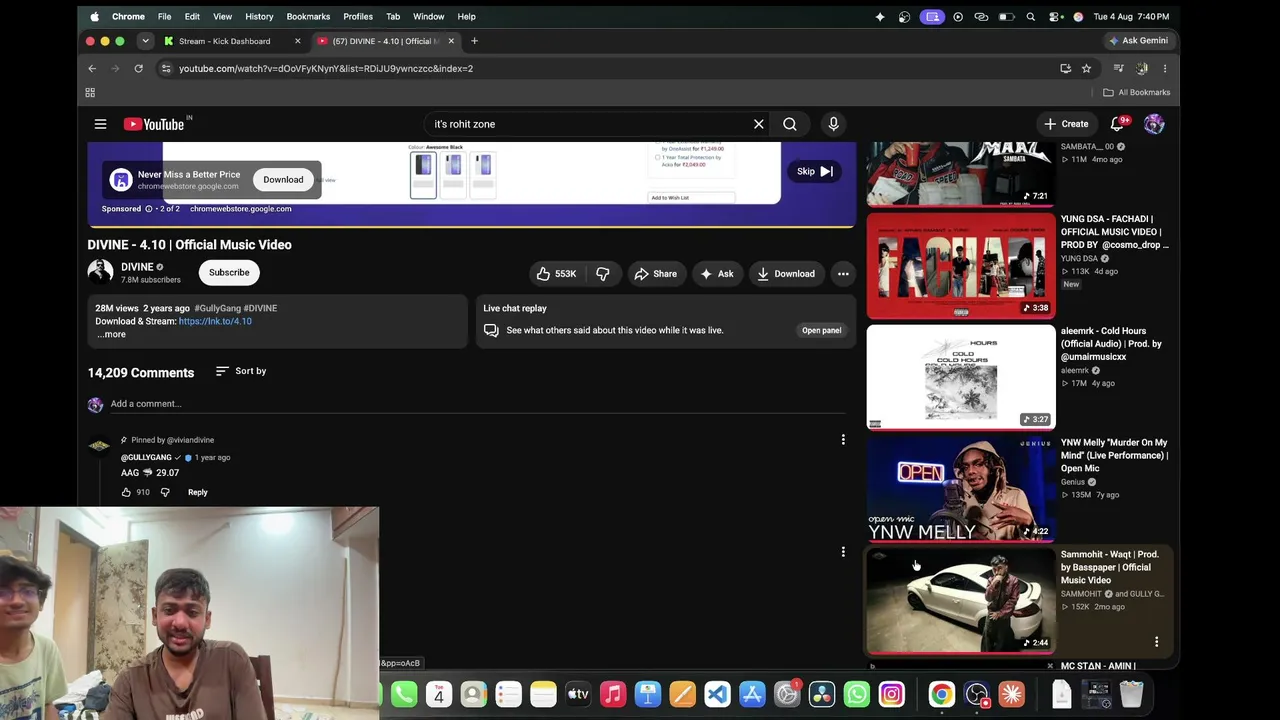Viewport: 1280px width, 720px height.
Task: Open the History menu
Action: pyautogui.click(x=259, y=17)
